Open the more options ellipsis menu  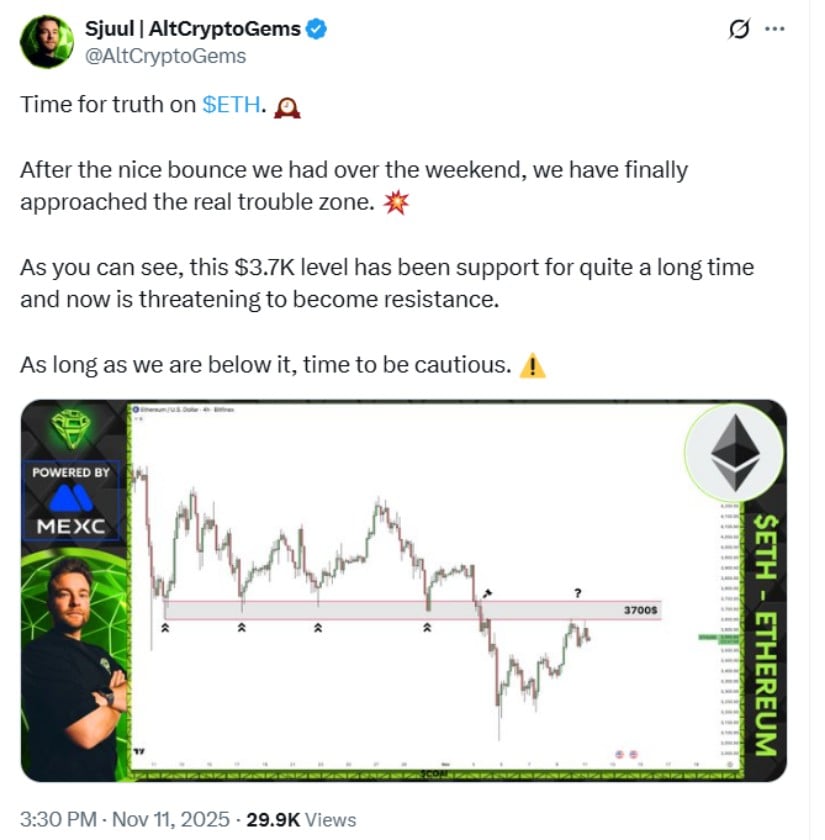[774, 29]
